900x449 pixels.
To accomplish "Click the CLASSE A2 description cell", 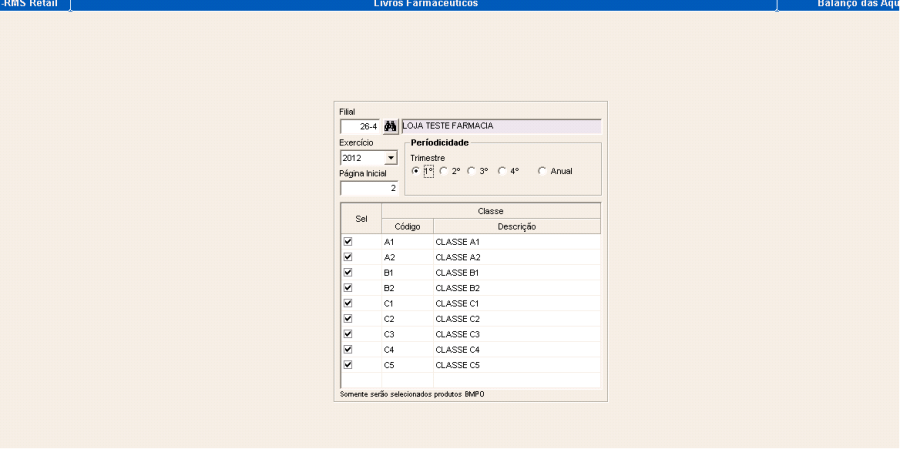I will click(517, 257).
